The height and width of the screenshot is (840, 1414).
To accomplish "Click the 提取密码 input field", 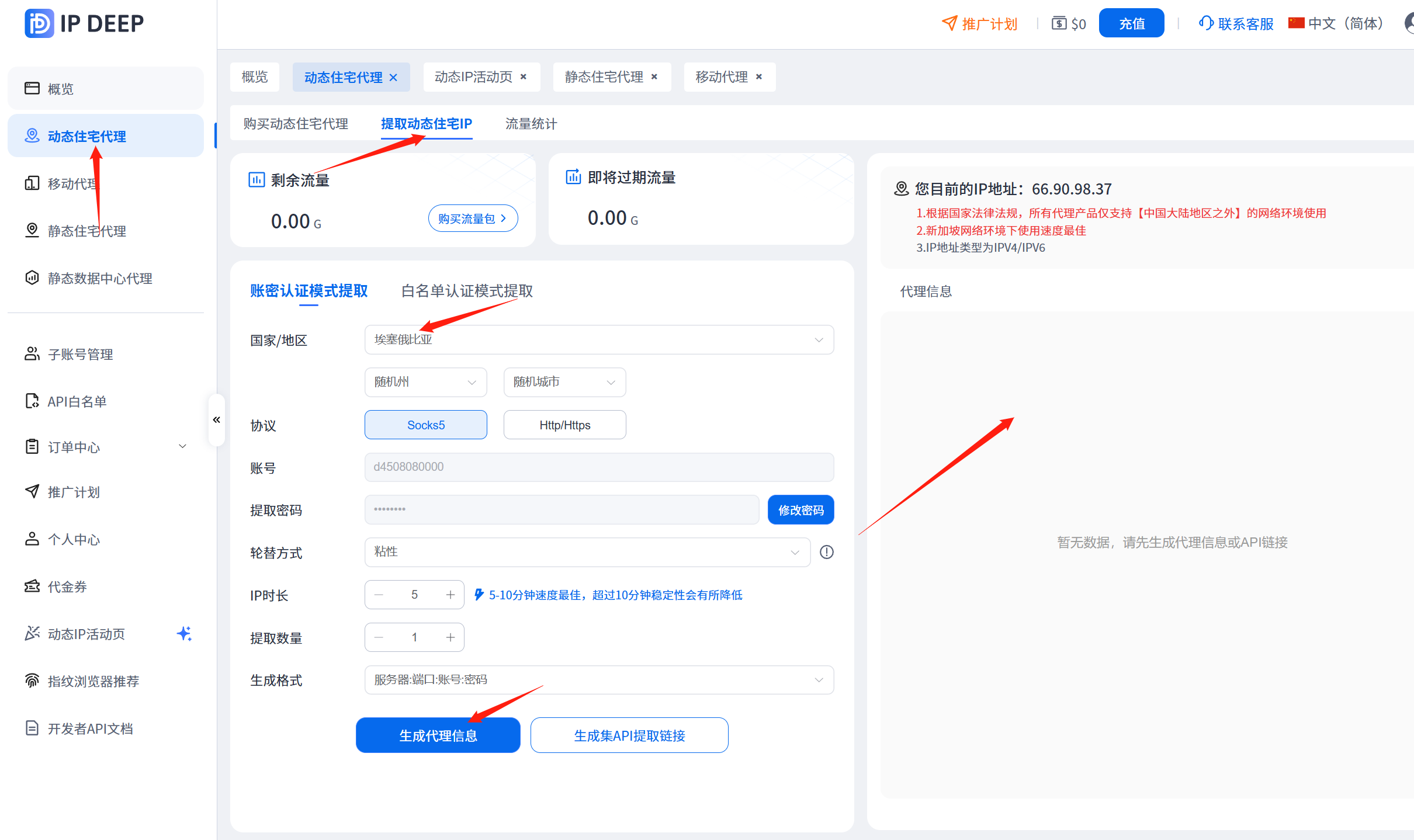I will point(562,510).
